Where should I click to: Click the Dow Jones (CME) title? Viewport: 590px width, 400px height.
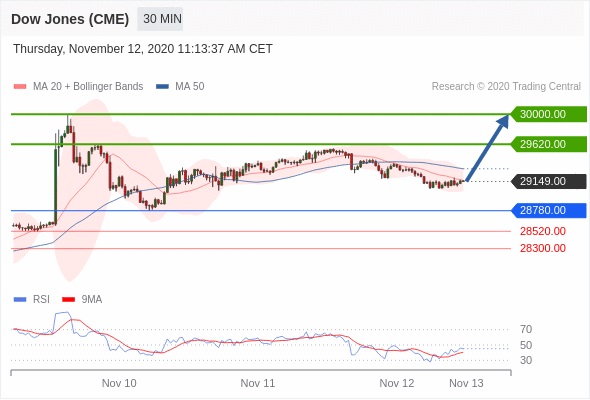pos(70,19)
